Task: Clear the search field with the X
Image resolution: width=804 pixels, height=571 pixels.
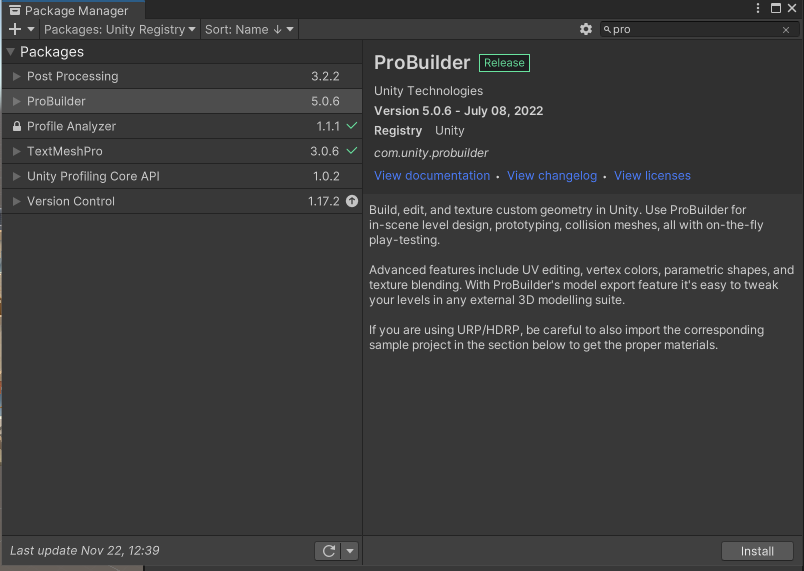Action: 786,30
